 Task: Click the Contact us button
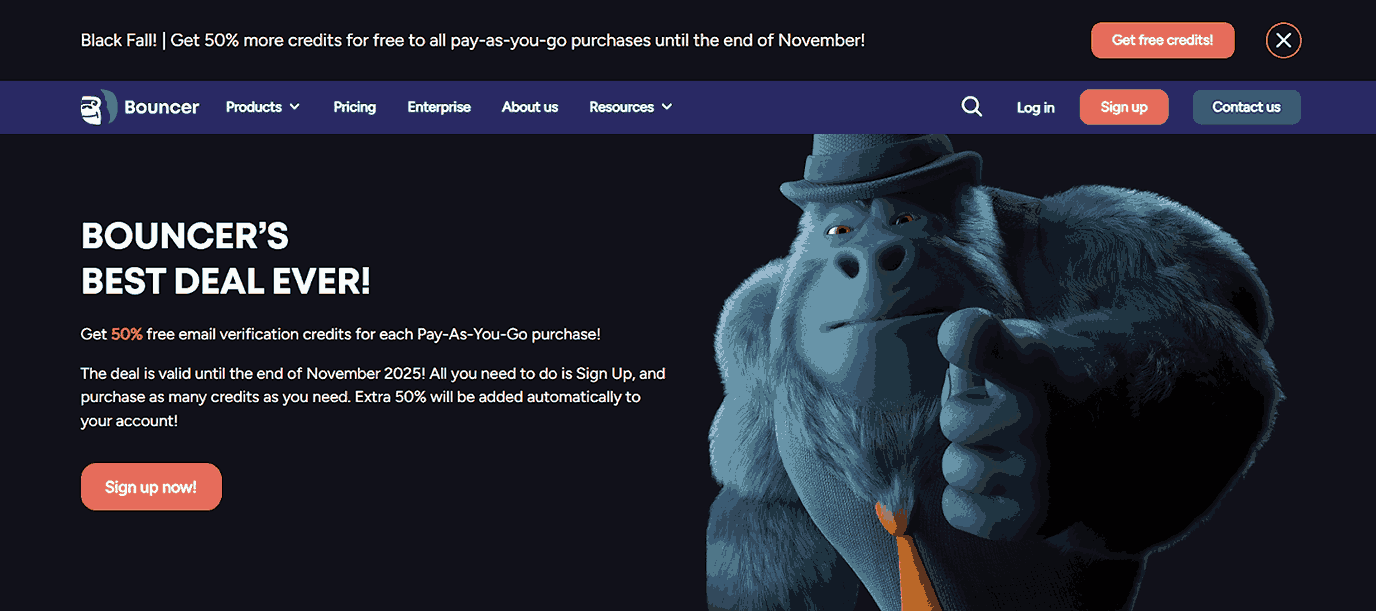point(1246,107)
